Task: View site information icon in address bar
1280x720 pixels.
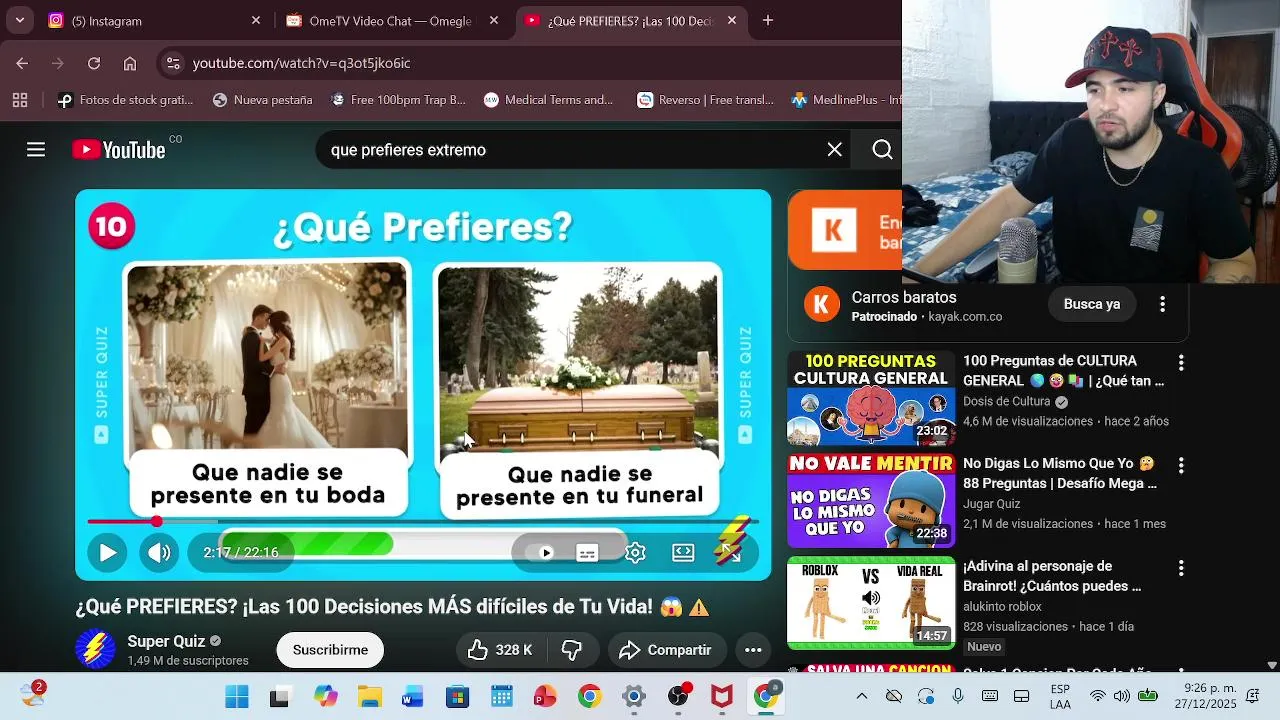Action: coord(173,63)
